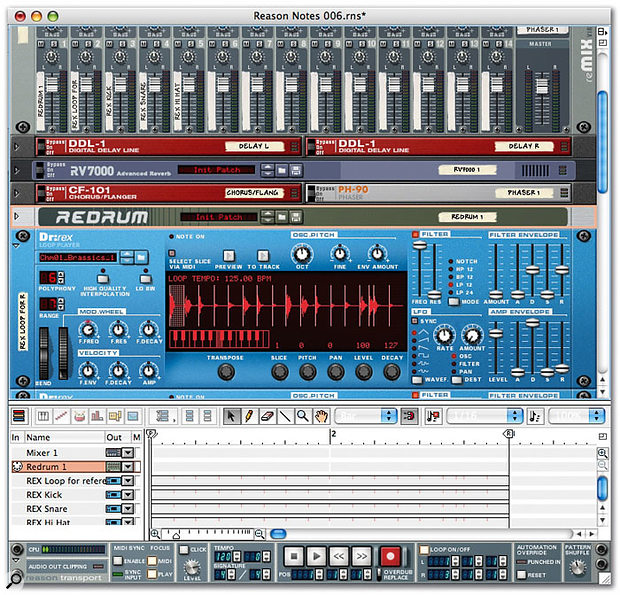The height and width of the screenshot is (595, 620).
Task: Click the Quantize notes icon
Action: (536, 416)
